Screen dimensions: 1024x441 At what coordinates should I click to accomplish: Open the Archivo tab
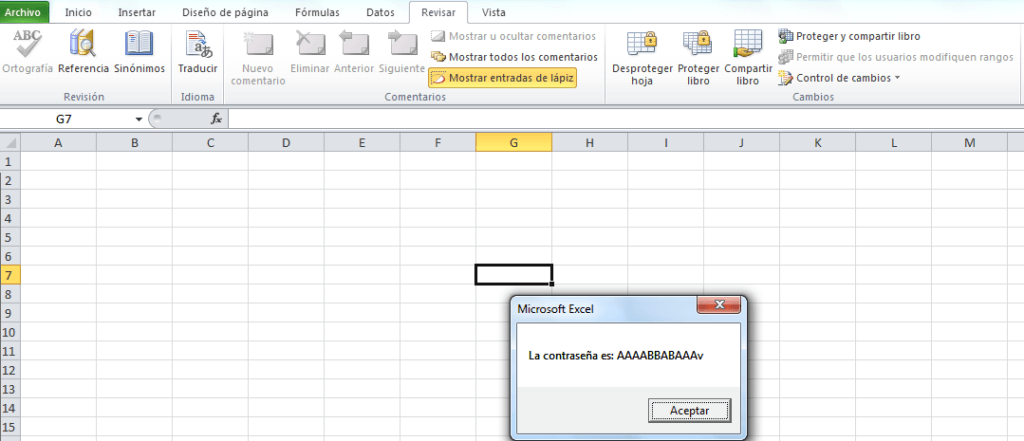[x=23, y=12]
